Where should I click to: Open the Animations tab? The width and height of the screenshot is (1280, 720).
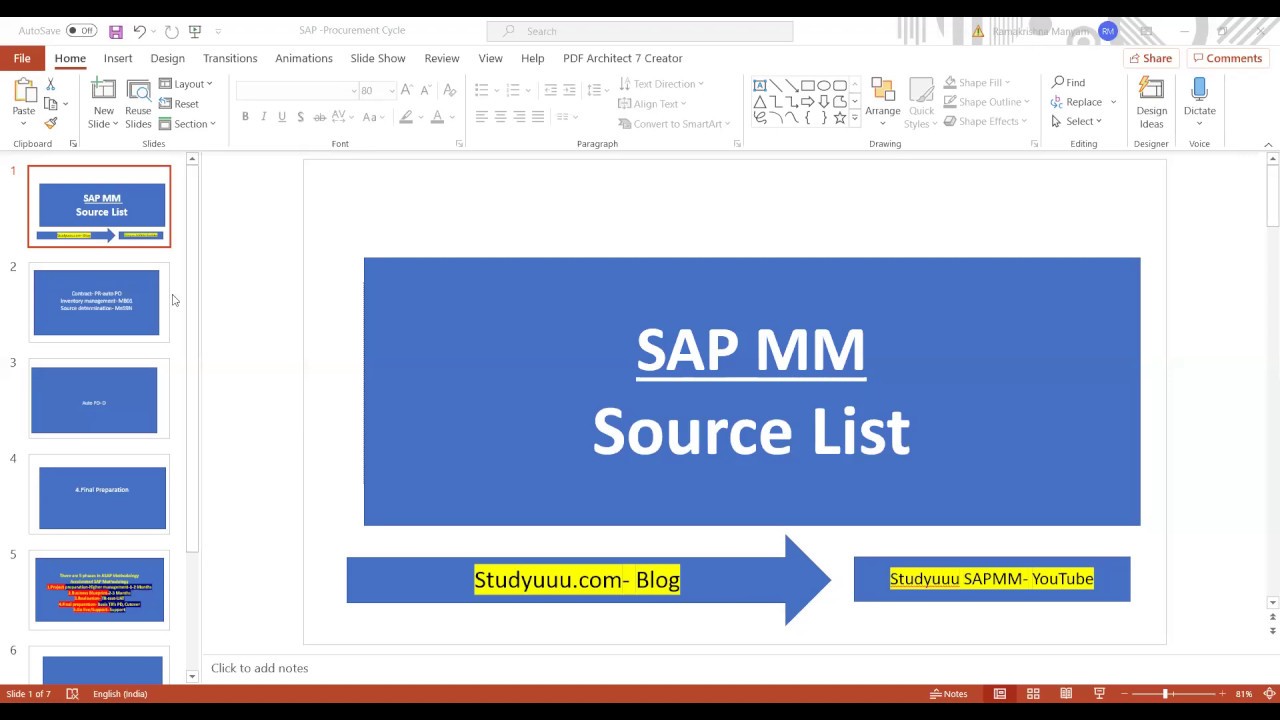point(304,58)
